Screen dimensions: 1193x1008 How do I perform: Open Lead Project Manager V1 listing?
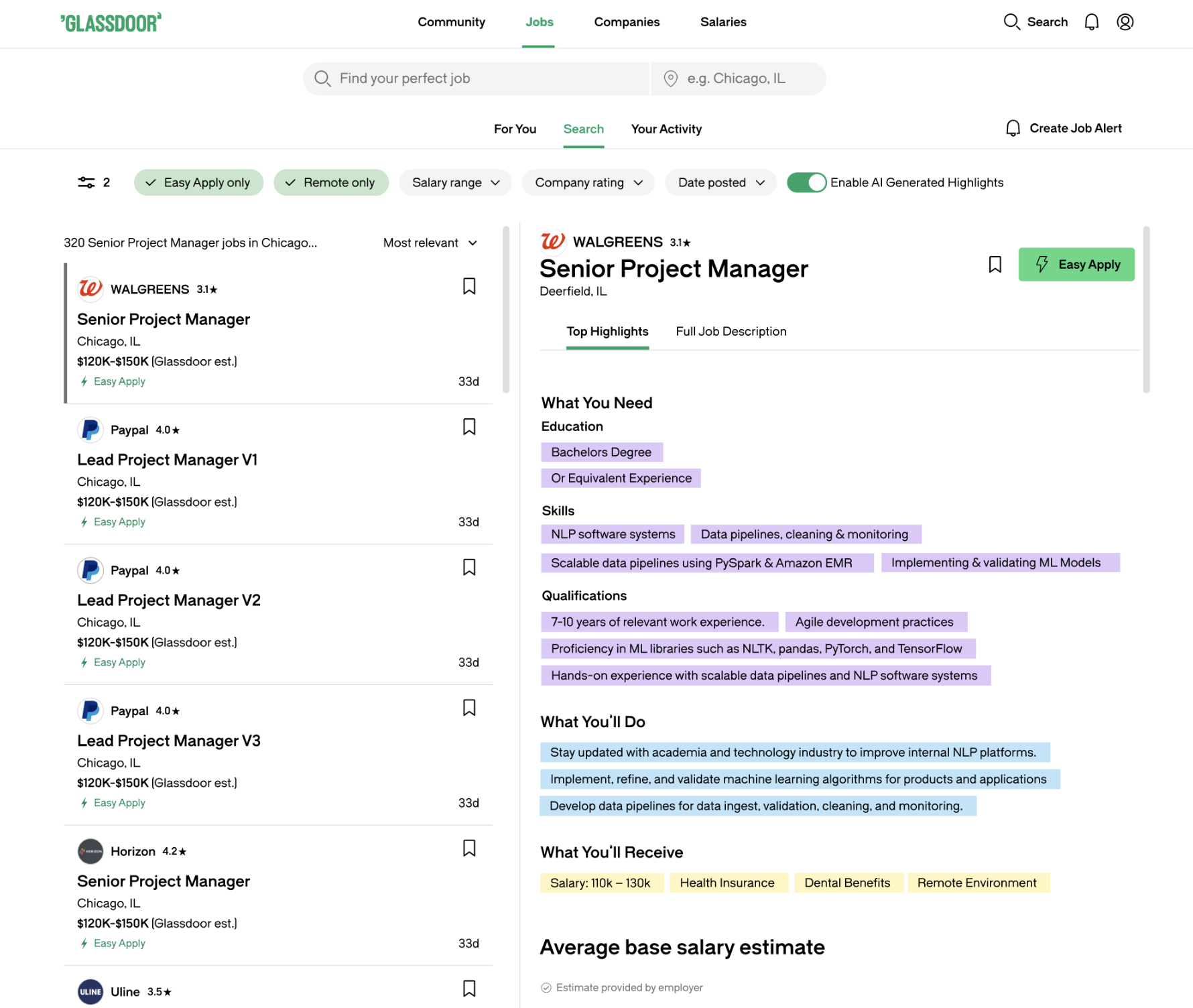pyautogui.click(x=279, y=474)
